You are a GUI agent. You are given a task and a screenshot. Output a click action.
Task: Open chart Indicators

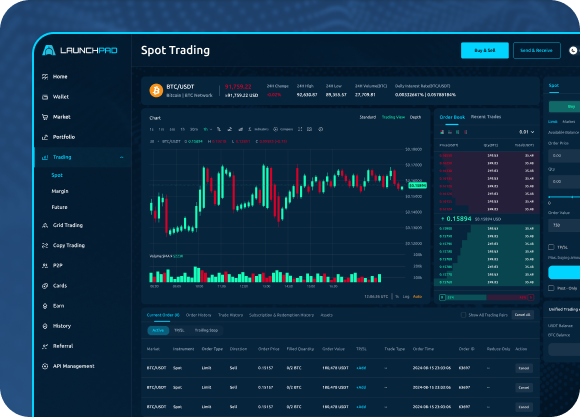(x=259, y=129)
